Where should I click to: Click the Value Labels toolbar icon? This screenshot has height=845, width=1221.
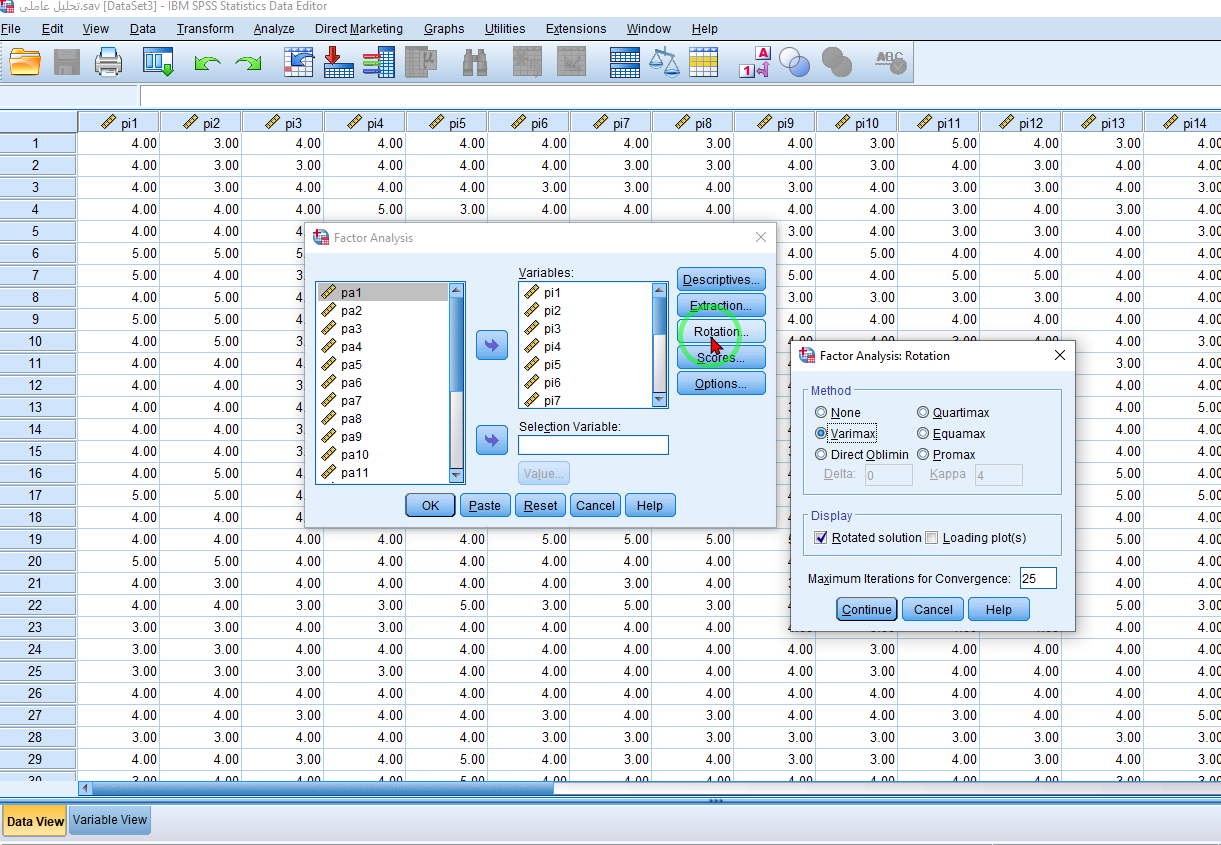tap(755, 63)
